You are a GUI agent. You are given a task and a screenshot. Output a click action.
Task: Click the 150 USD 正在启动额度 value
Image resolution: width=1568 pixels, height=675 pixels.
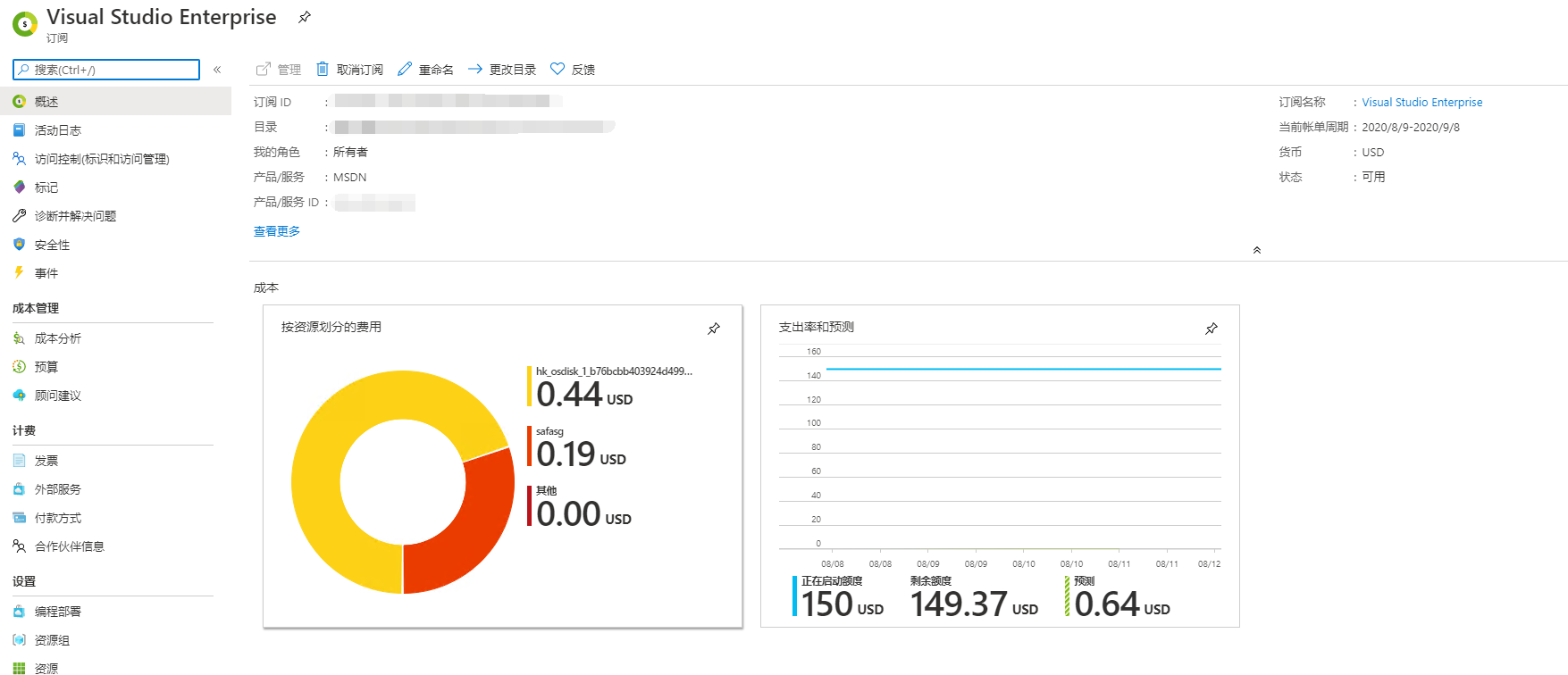pos(843,604)
